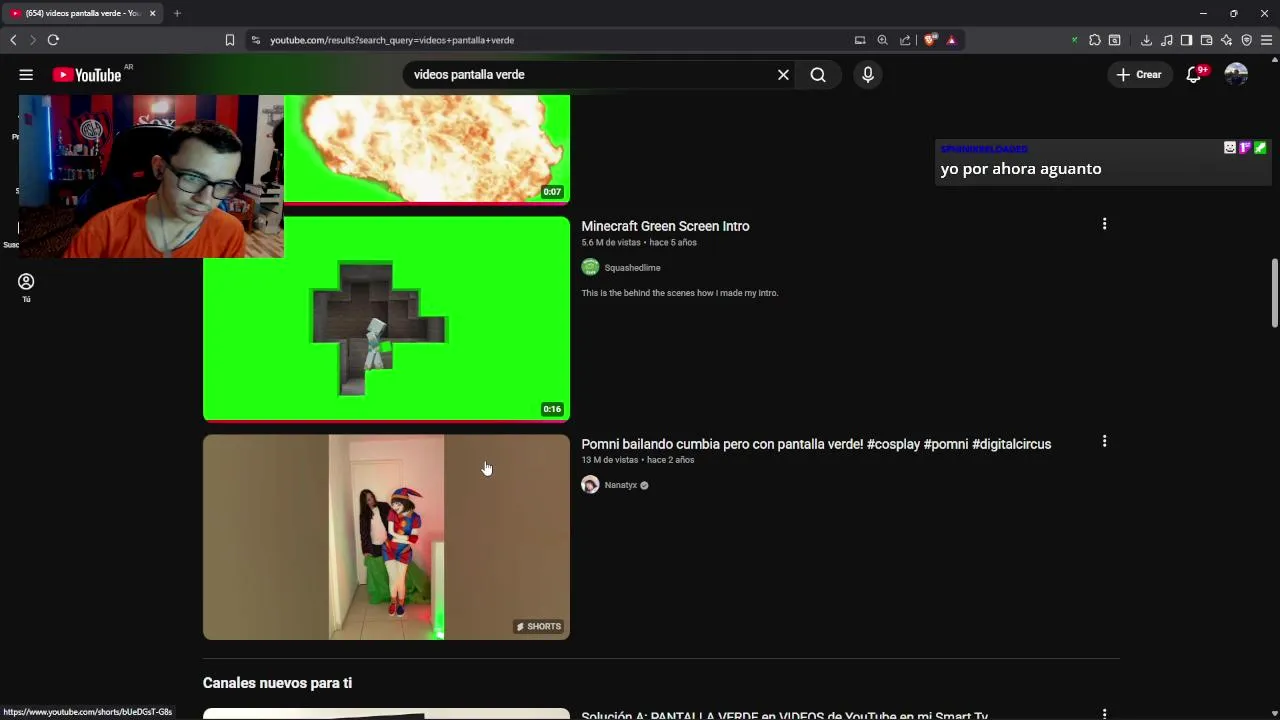Open Brave Shields lion icon
Image resolution: width=1280 pixels, height=720 pixels.
(930, 40)
